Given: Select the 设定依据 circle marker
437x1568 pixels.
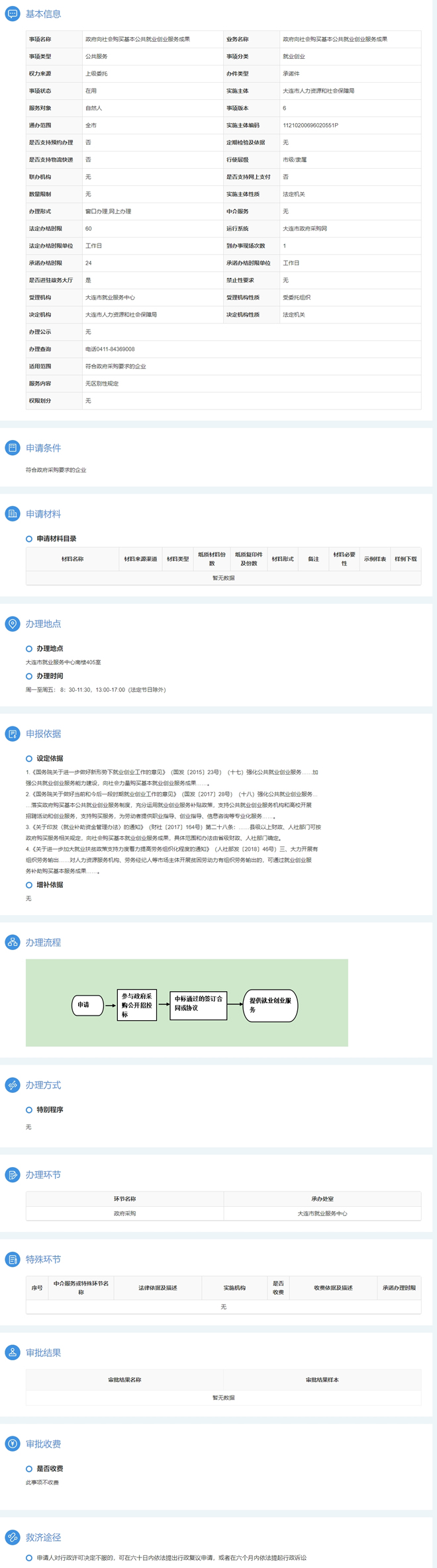Looking at the screenshot, I should click(29, 758).
